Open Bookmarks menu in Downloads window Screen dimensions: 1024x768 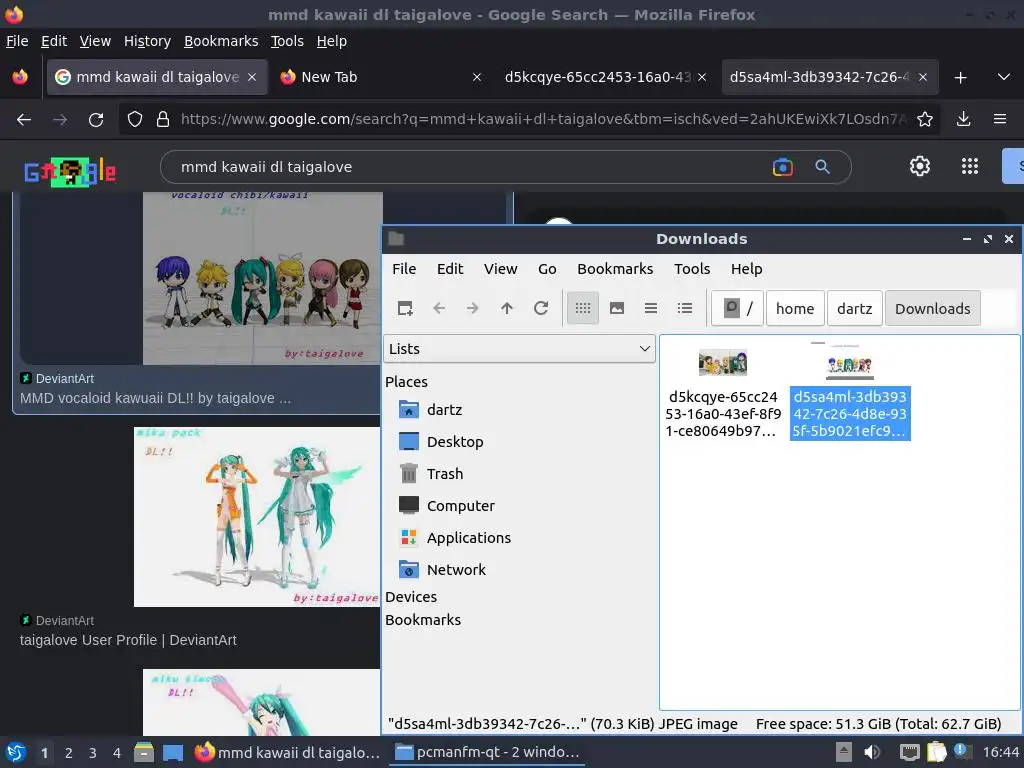click(615, 269)
